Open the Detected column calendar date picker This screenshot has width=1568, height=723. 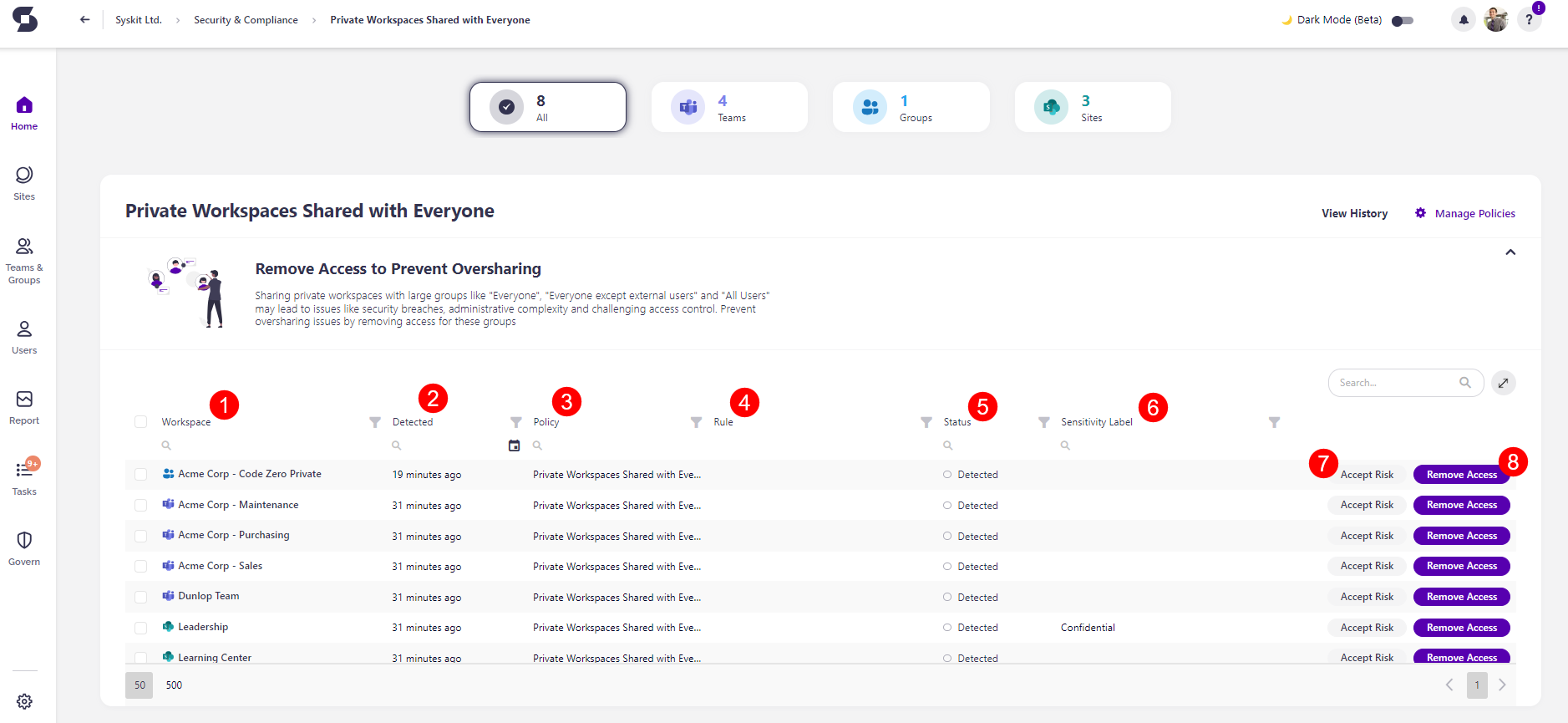click(x=514, y=446)
